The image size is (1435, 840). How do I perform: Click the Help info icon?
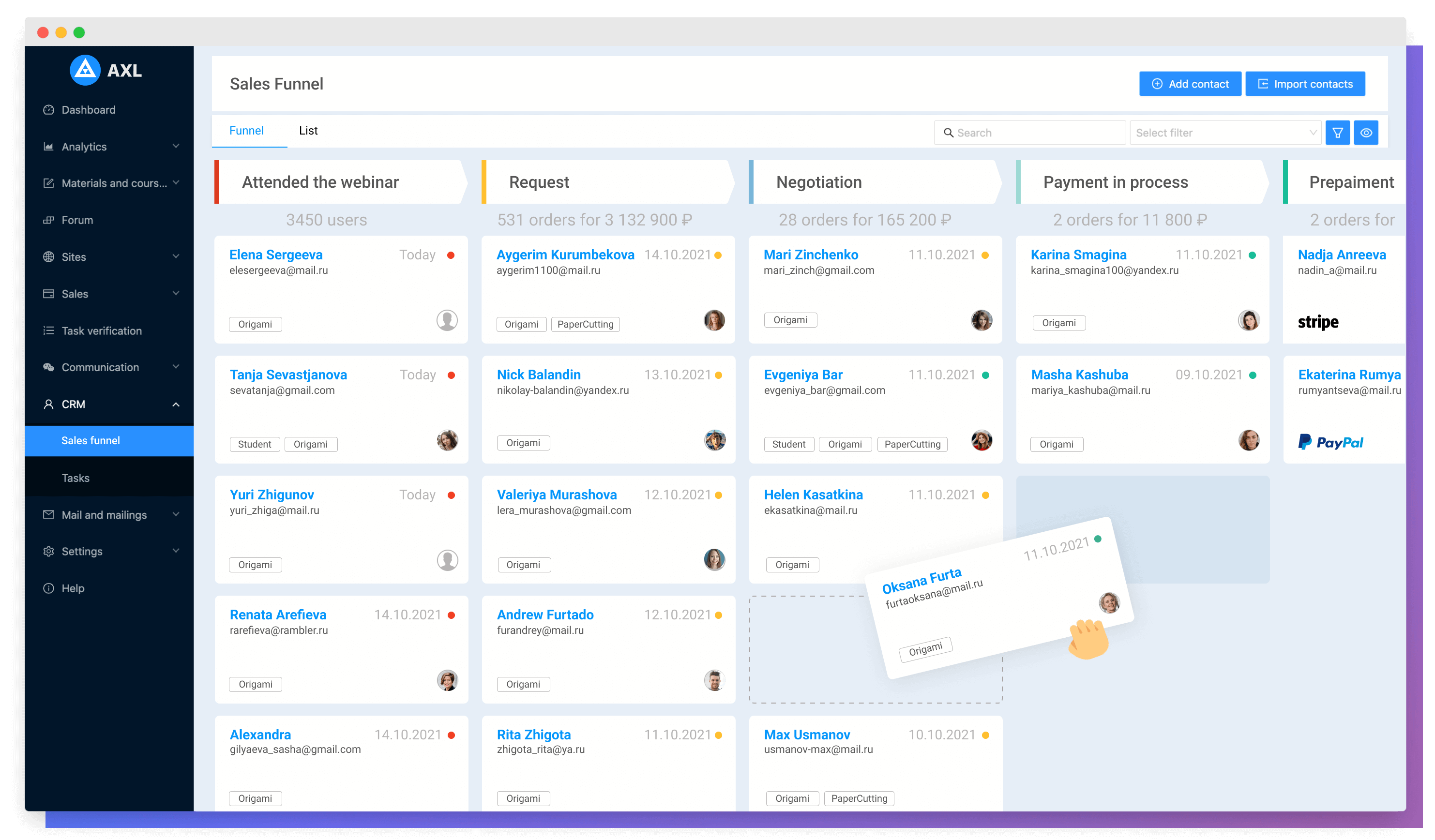click(49, 589)
